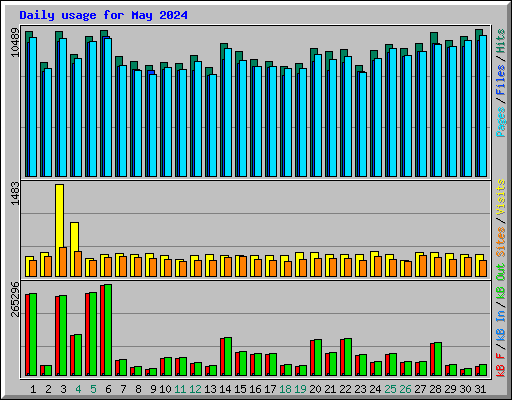
Task: Click the kB Out legend label
Action: click(501, 282)
